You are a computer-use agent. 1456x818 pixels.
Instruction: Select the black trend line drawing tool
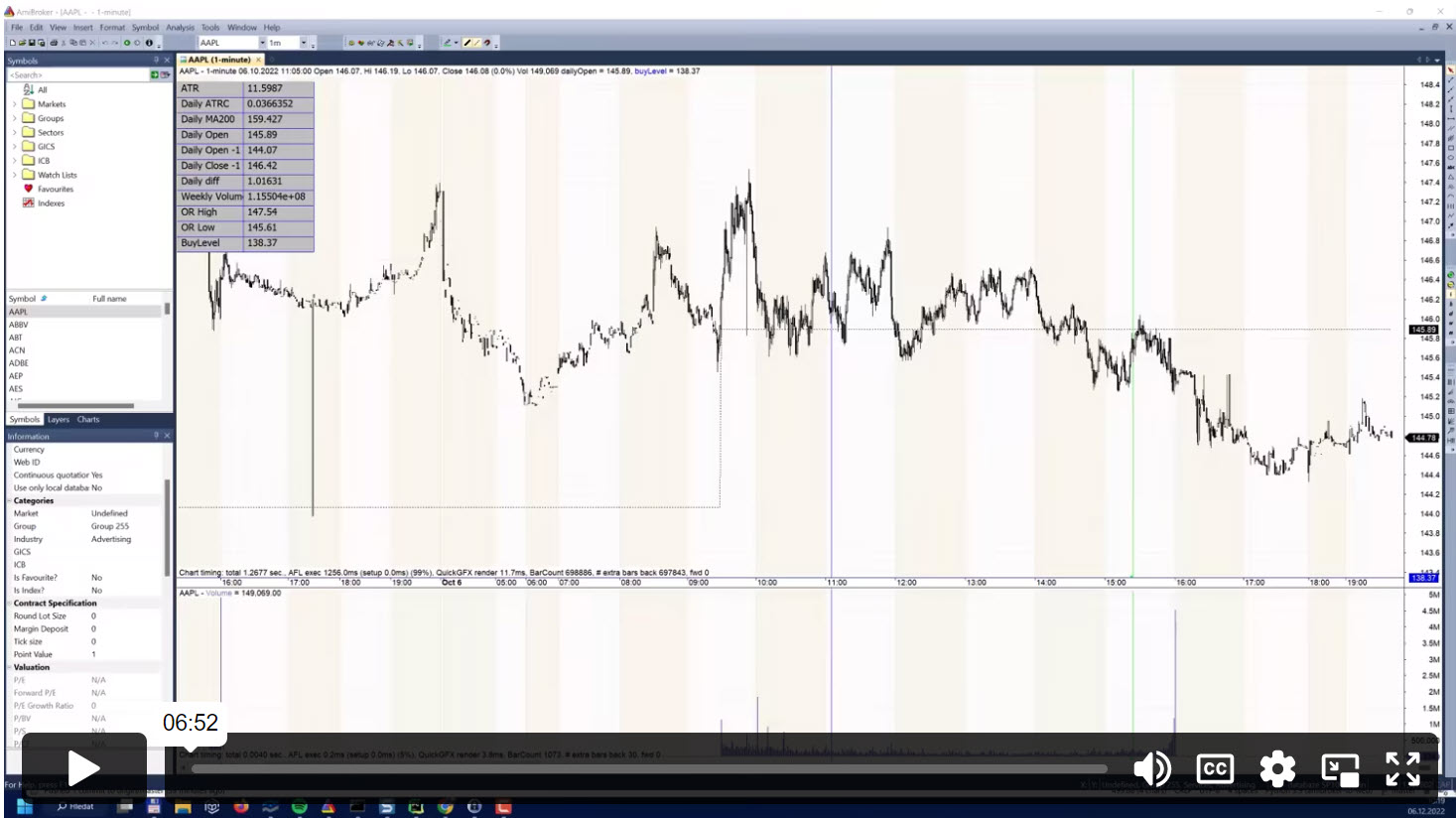[x=467, y=43]
